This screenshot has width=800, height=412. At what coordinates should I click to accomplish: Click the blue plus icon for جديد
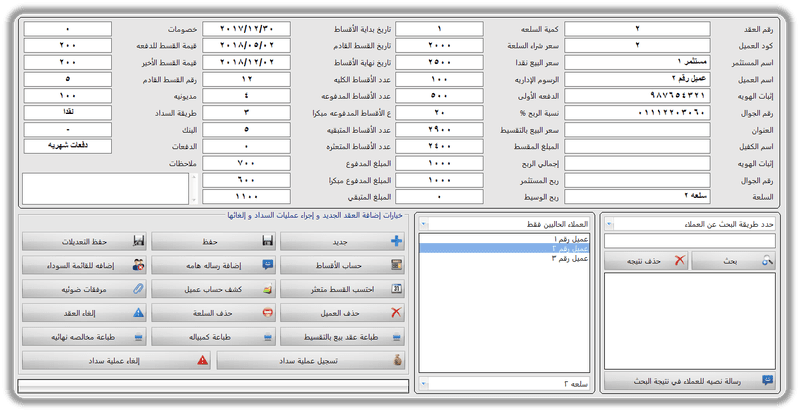[x=396, y=242]
